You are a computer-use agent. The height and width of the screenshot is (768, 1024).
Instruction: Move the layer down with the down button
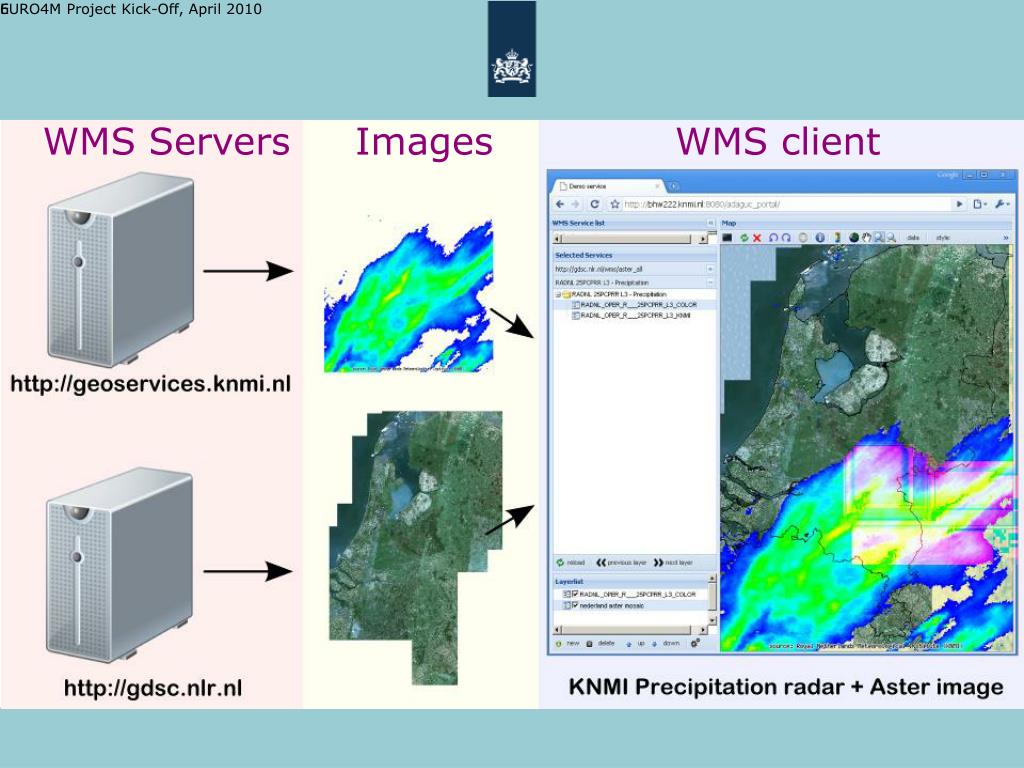pyautogui.click(x=667, y=643)
